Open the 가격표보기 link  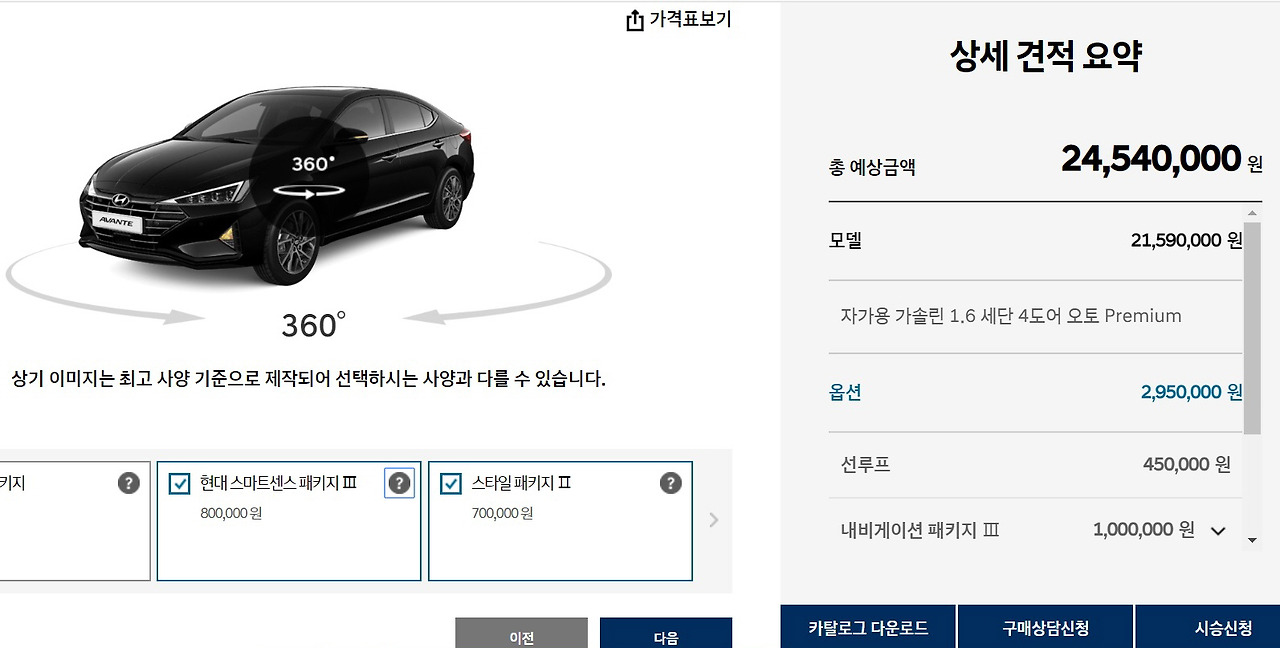(x=690, y=19)
